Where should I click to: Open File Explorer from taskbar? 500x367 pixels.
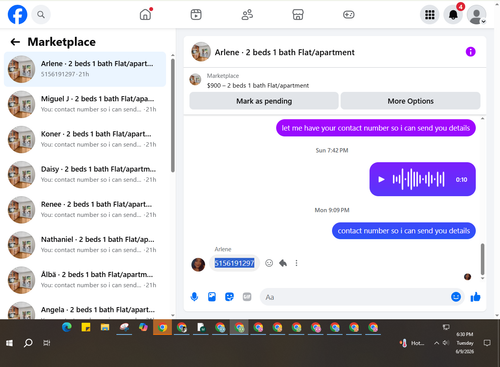click(x=105, y=327)
